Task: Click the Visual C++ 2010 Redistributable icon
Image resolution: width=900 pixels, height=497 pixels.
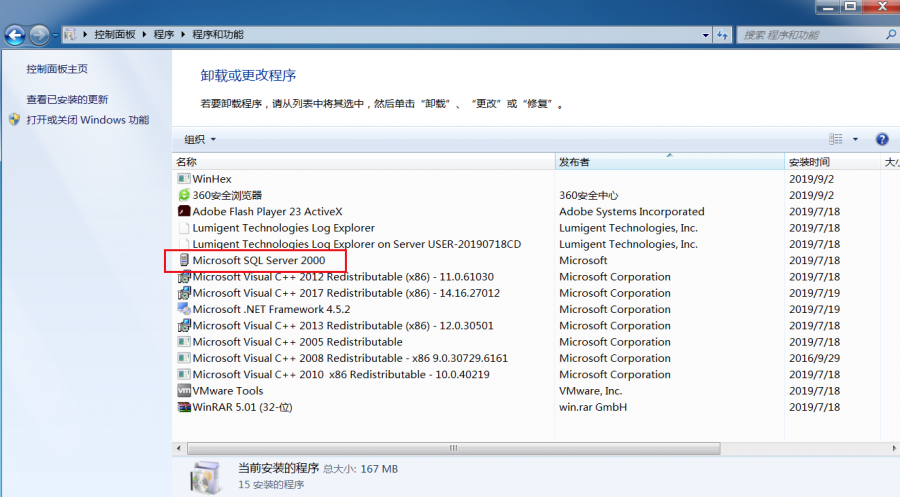Action: point(184,374)
